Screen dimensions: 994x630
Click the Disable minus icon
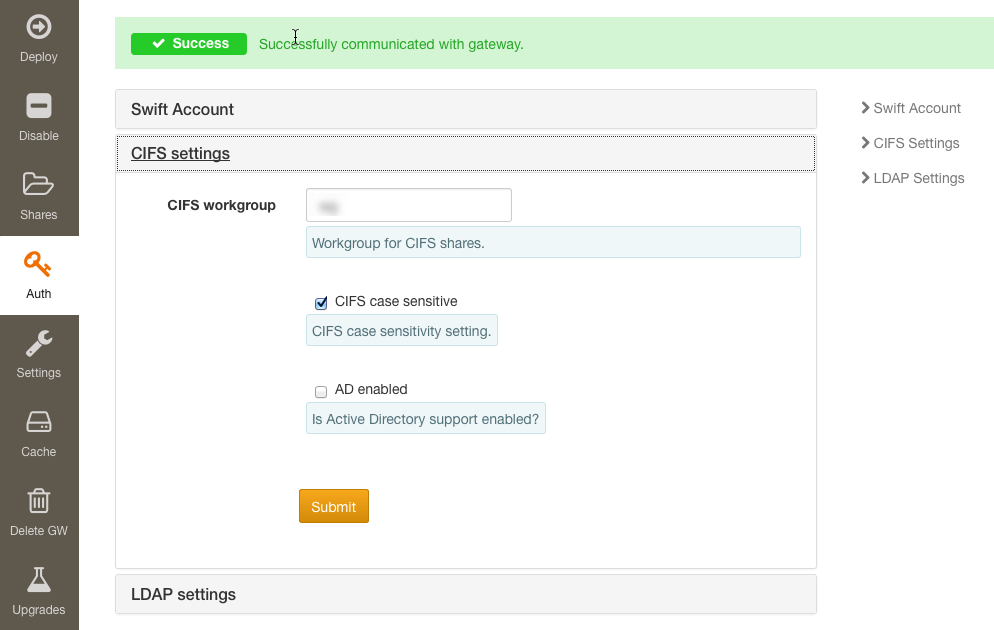tap(39, 106)
